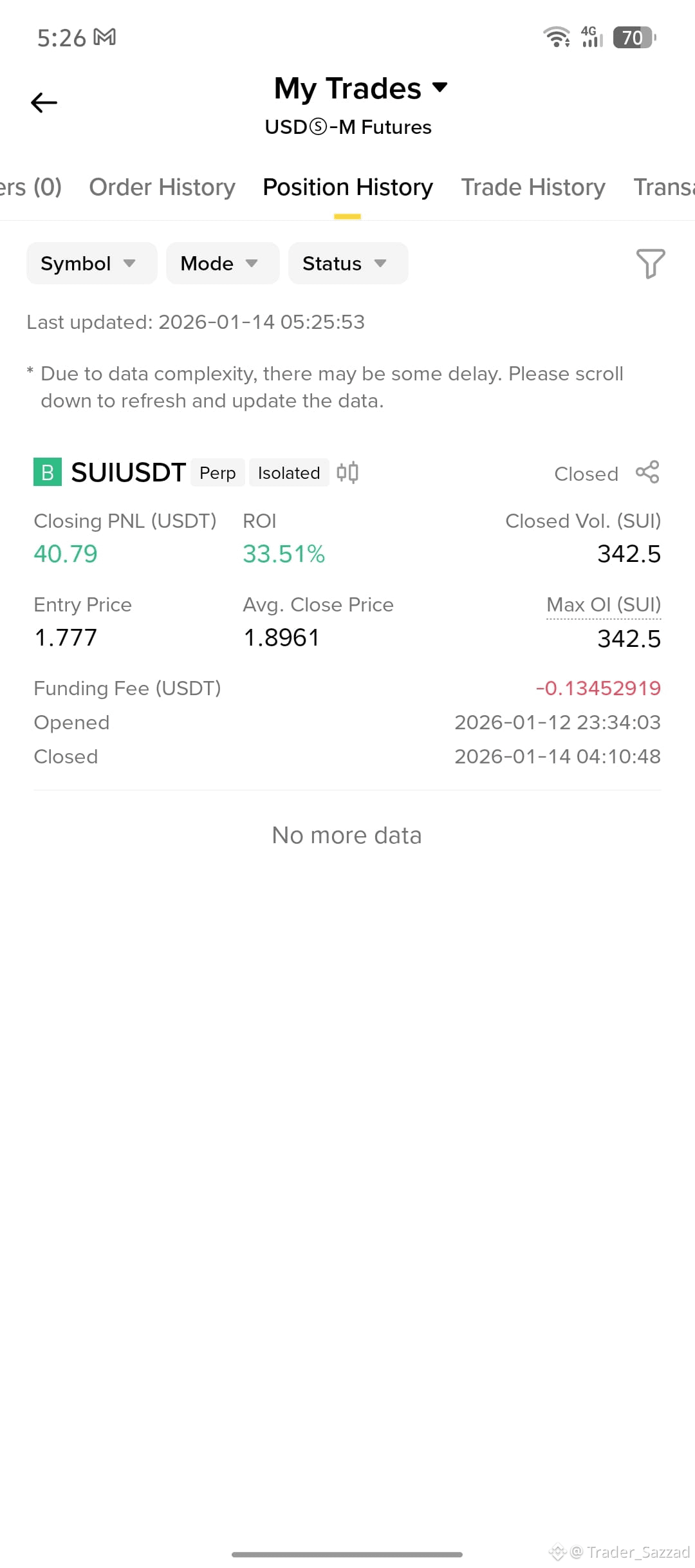This screenshot has width=695, height=1568.
Task: Open the SUIUSDT candlestick chart icon
Action: (347, 472)
